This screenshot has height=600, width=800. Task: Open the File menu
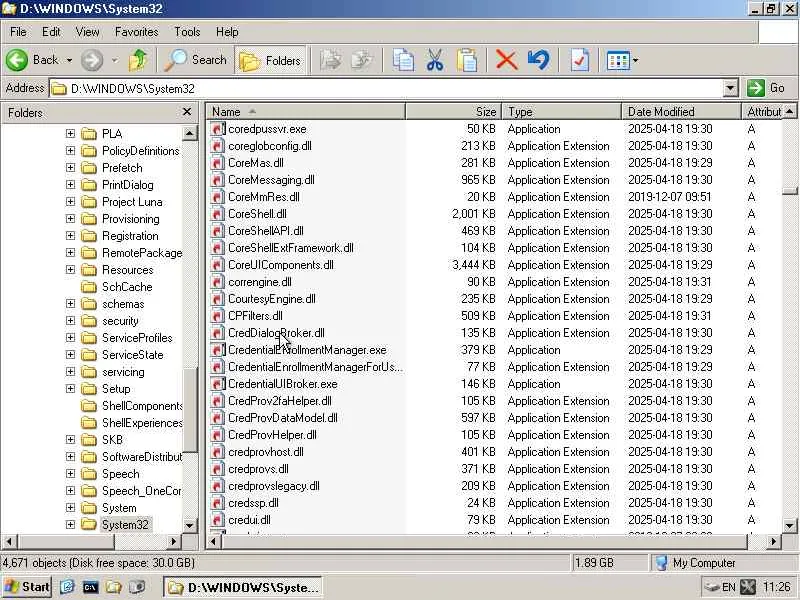click(x=18, y=32)
